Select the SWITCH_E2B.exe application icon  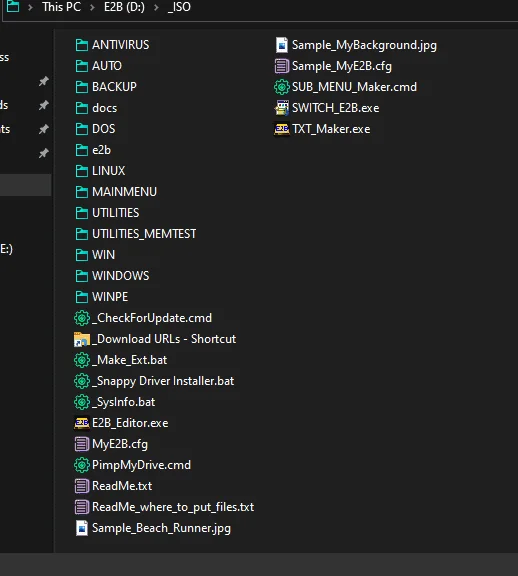281,108
